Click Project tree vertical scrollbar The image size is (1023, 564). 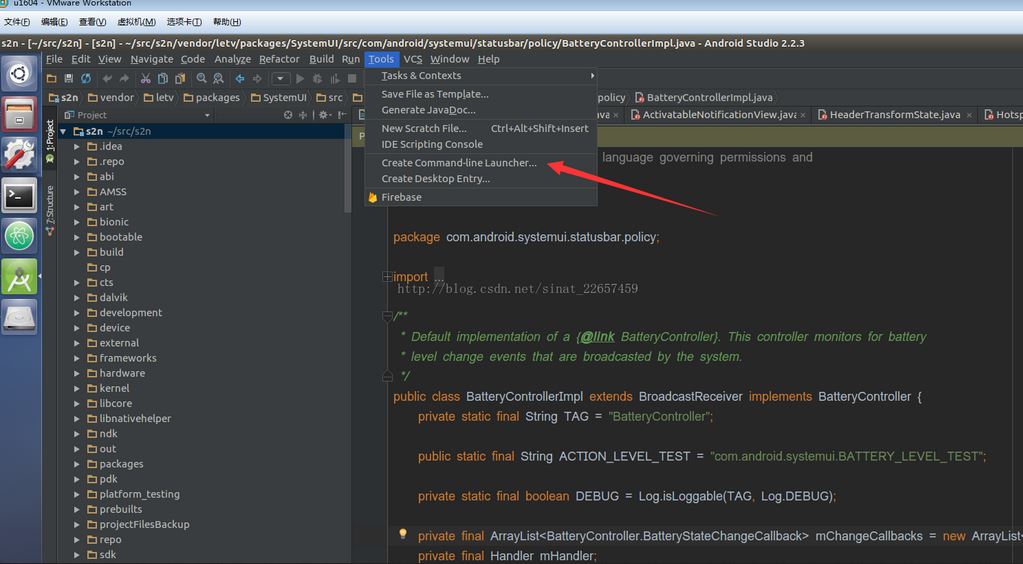coord(348,168)
